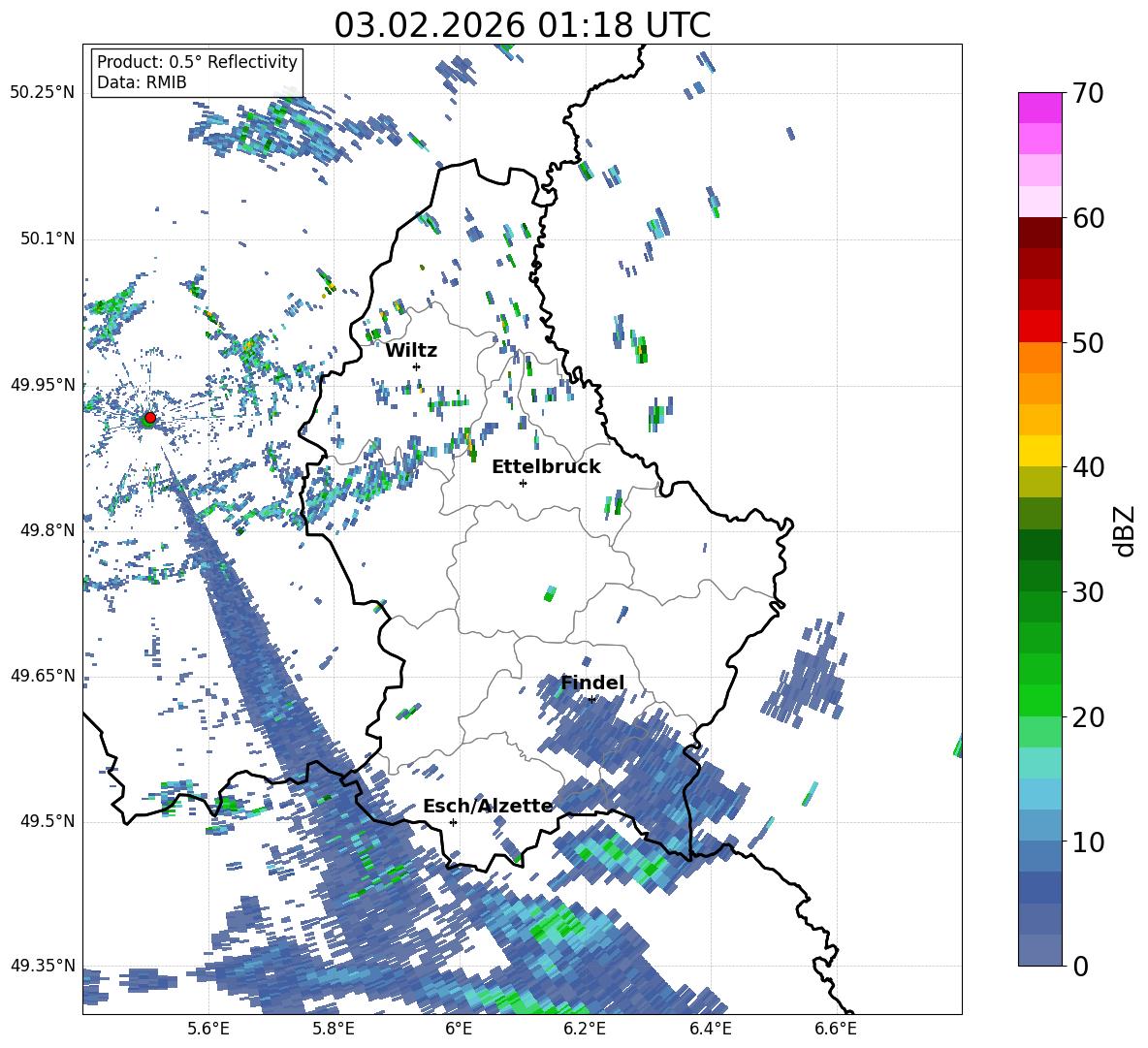Click the 5.6°E longitude label
The height and width of the screenshot is (1048, 1148).
[208, 1030]
